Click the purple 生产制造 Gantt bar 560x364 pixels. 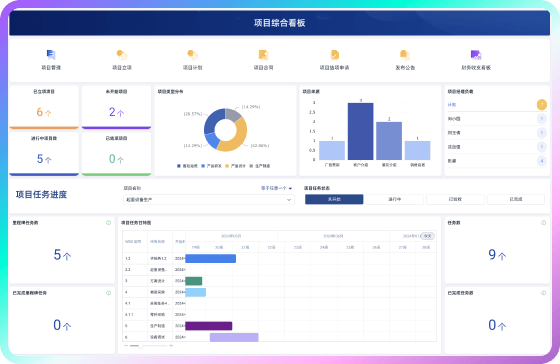point(209,326)
